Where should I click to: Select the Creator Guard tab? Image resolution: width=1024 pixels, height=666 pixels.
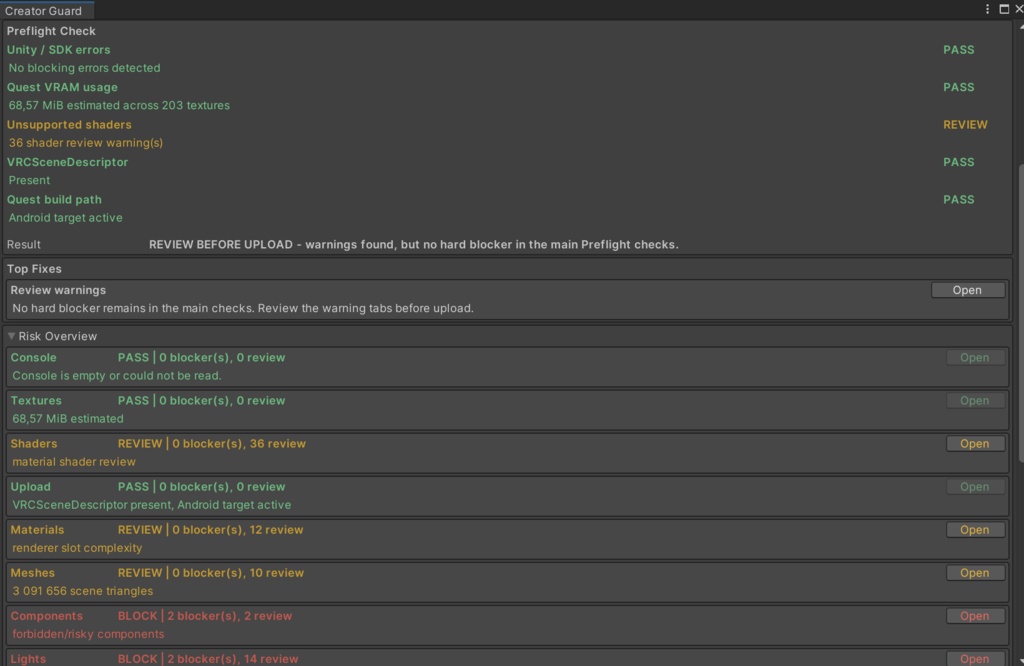pos(47,10)
